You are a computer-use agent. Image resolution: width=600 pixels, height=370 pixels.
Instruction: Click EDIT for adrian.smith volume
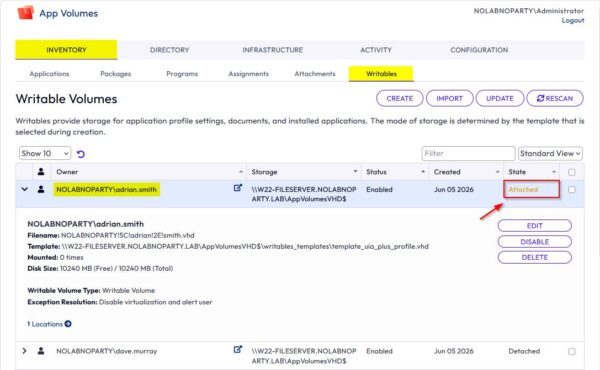tap(535, 226)
